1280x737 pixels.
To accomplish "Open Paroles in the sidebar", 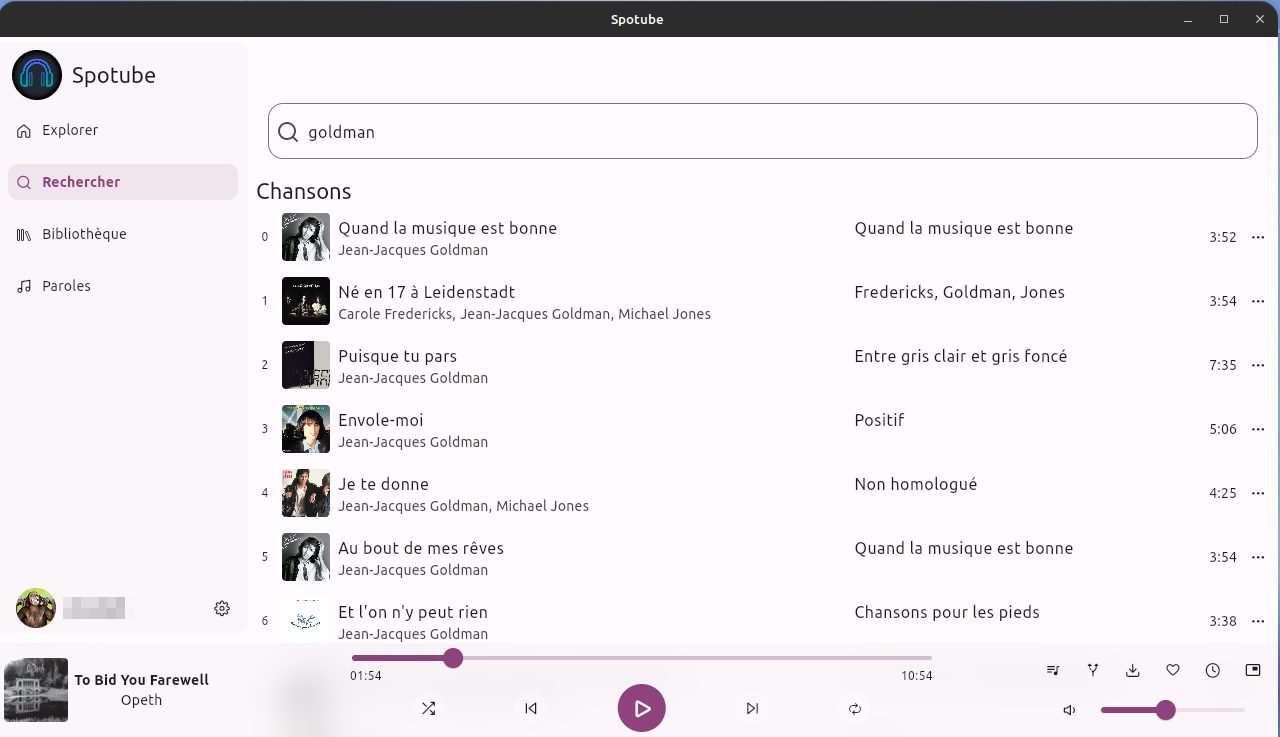I will pyautogui.click(x=66, y=286).
